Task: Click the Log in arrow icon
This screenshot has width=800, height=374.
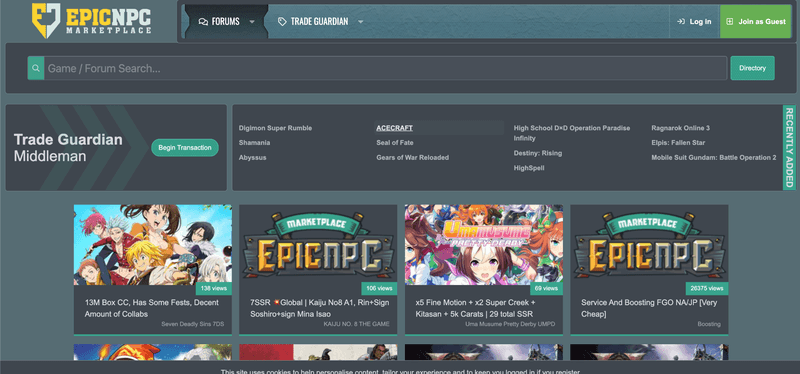Action: [681, 21]
